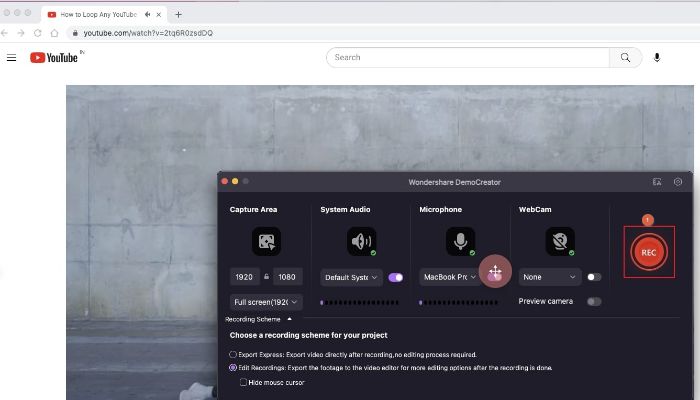Viewport: 700px width, 400px height.
Task: Close the YouTube browser tab
Action: tap(158, 14)
